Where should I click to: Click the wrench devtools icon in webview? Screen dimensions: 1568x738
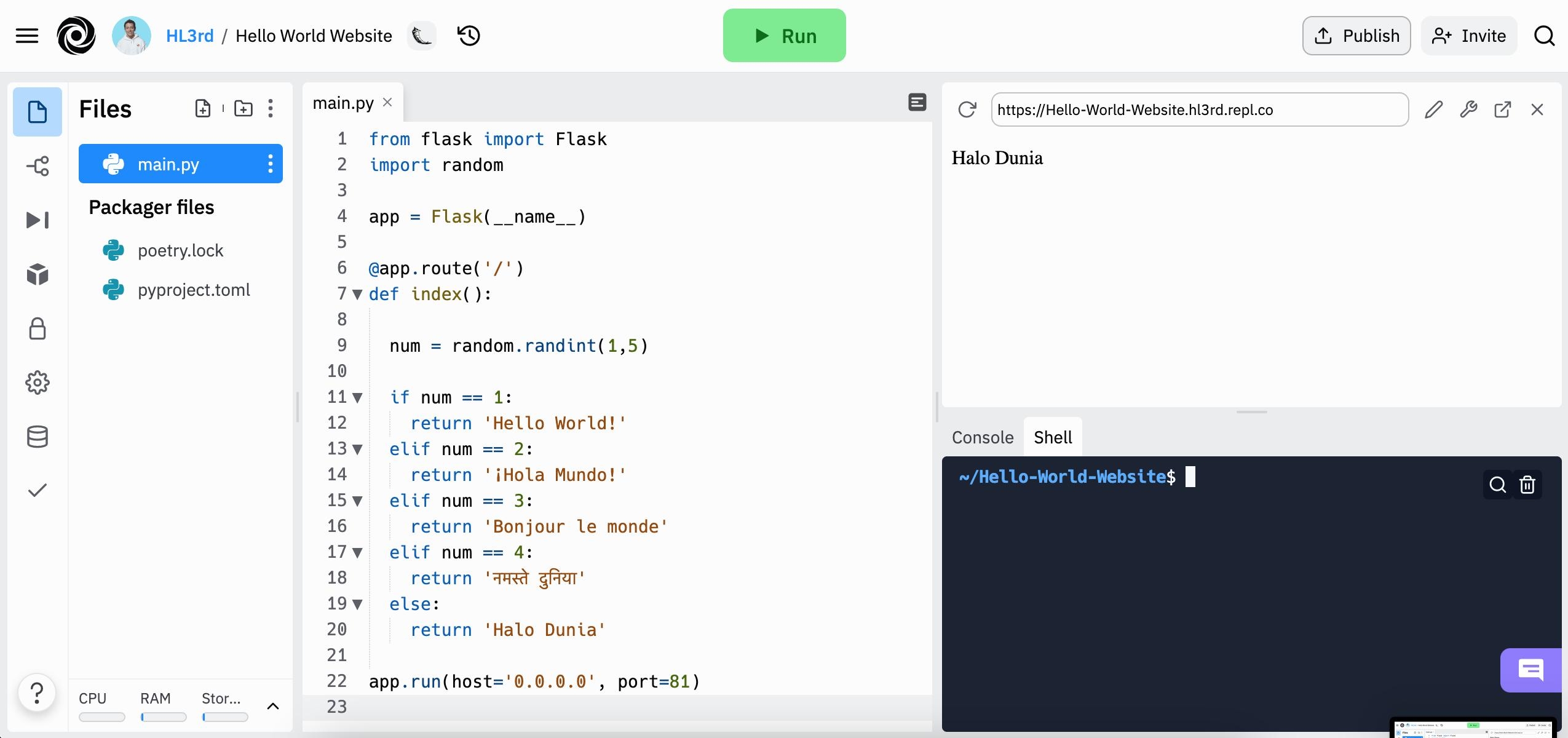pos(1468,109)
